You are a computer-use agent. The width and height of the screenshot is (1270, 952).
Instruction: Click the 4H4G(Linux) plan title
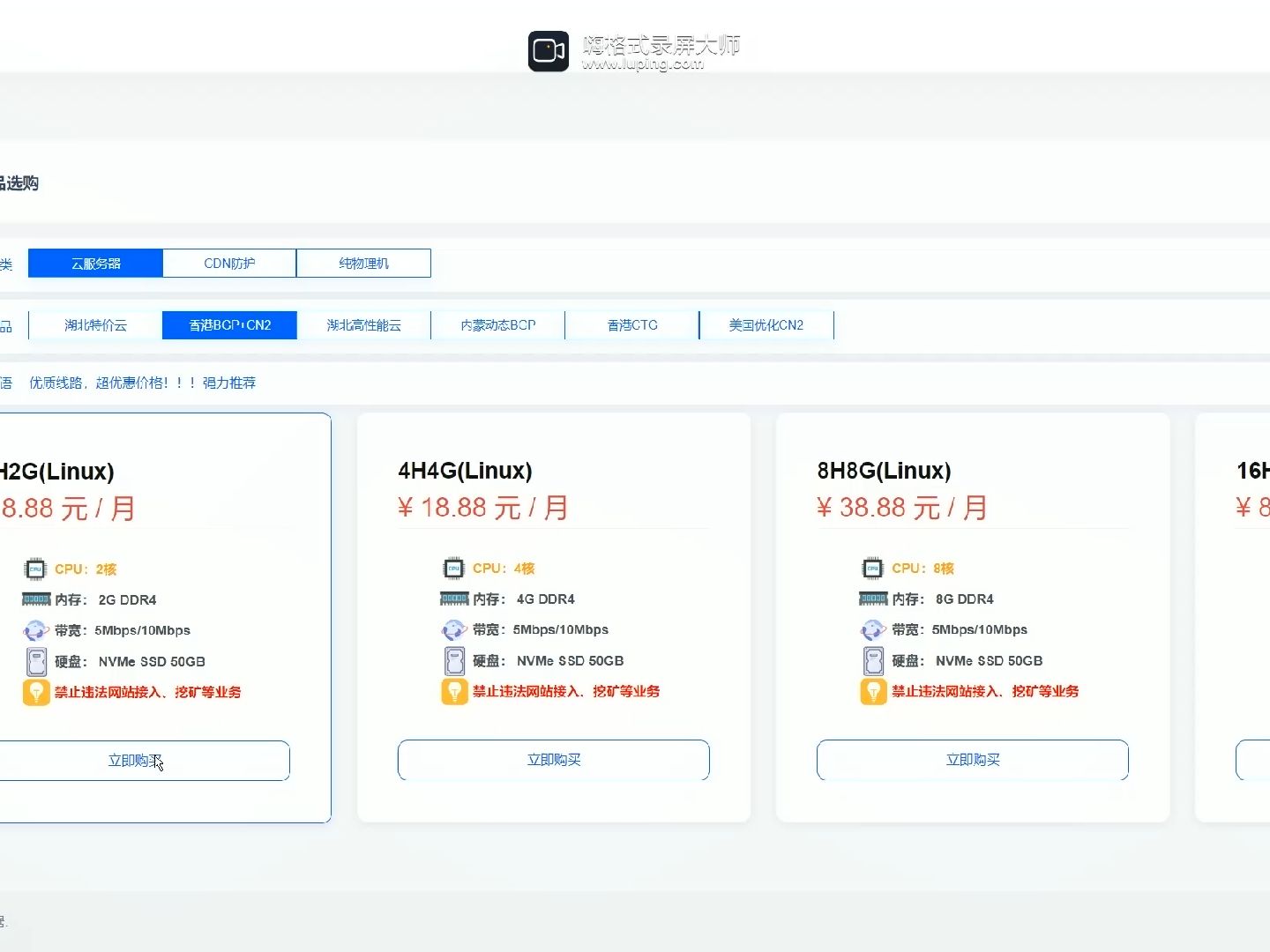coord(465,471)
